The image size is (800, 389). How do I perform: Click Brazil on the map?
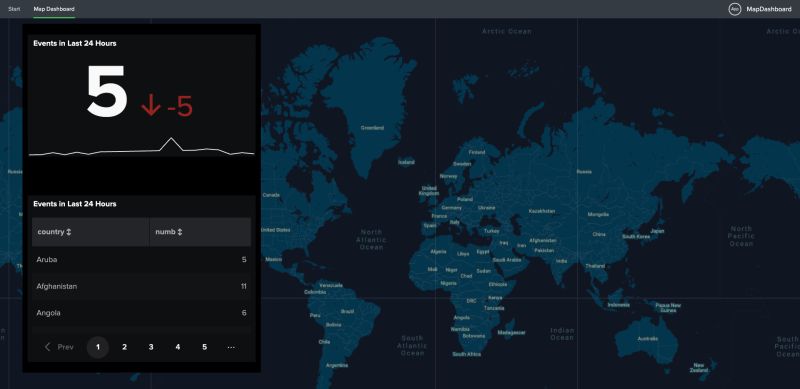coord(347,311)
